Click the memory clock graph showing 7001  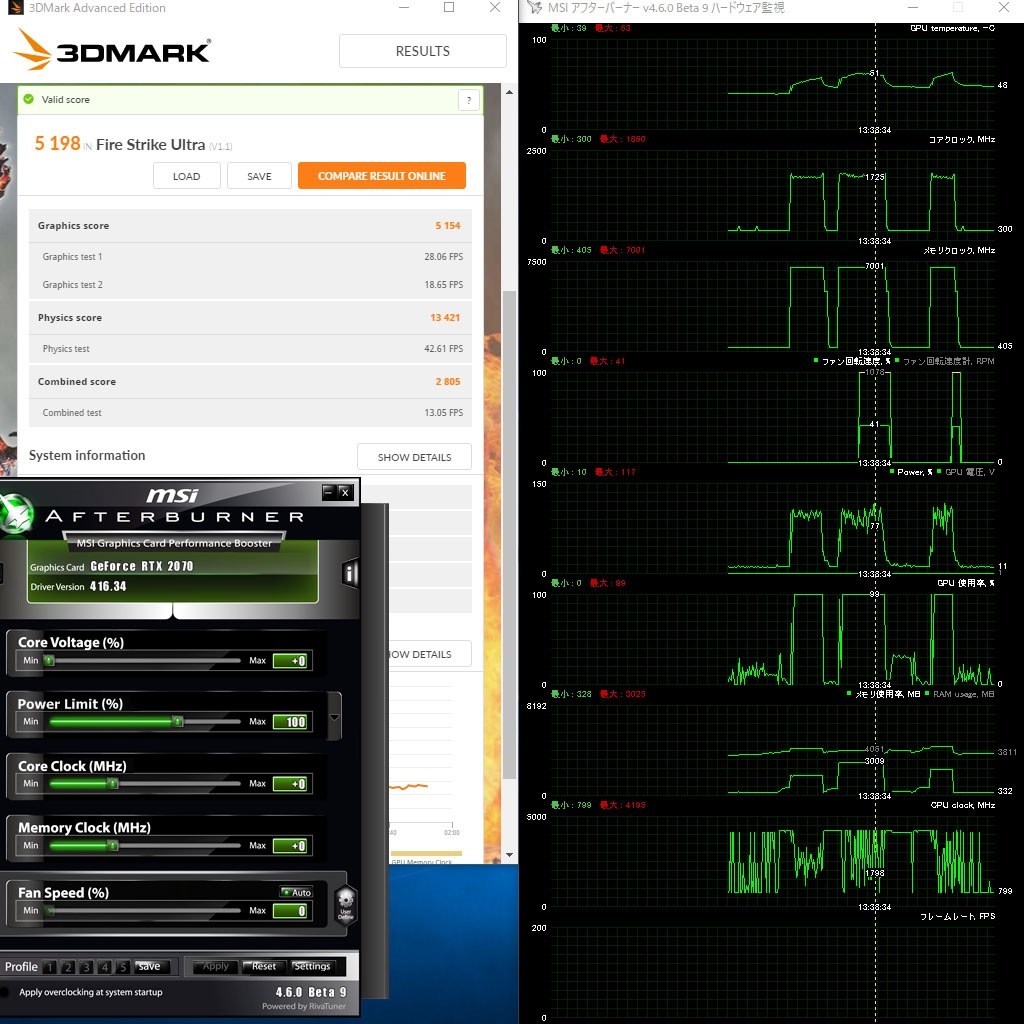point(772,307)
